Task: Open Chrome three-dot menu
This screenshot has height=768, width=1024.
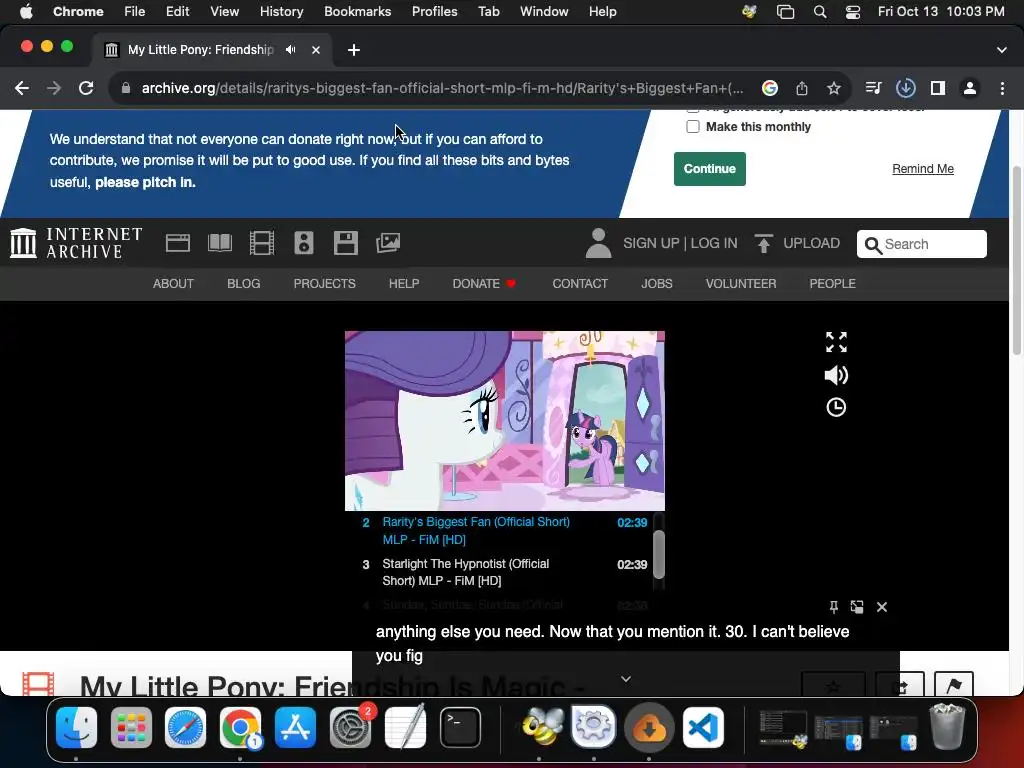Action: [1002, 88]
